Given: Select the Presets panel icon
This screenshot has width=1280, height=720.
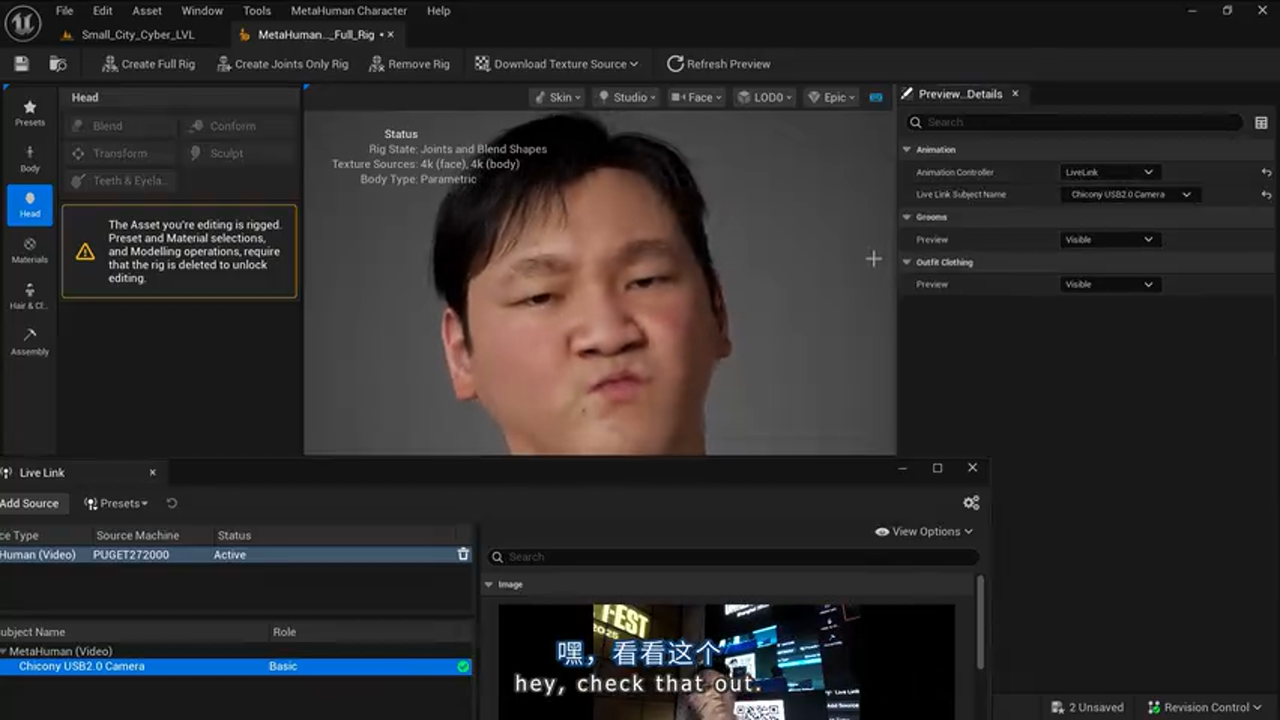Looking at the screenshot, I should click(30, 113).
